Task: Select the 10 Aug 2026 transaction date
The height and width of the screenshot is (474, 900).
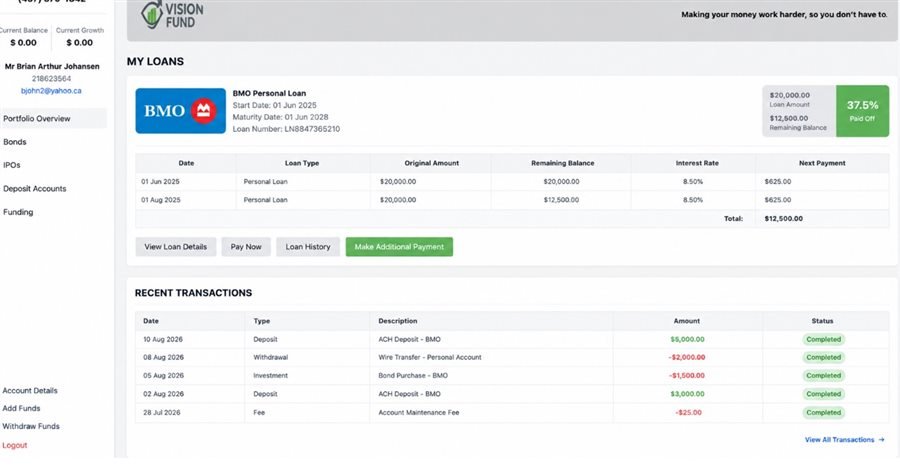Action: [x=163, y=339]
